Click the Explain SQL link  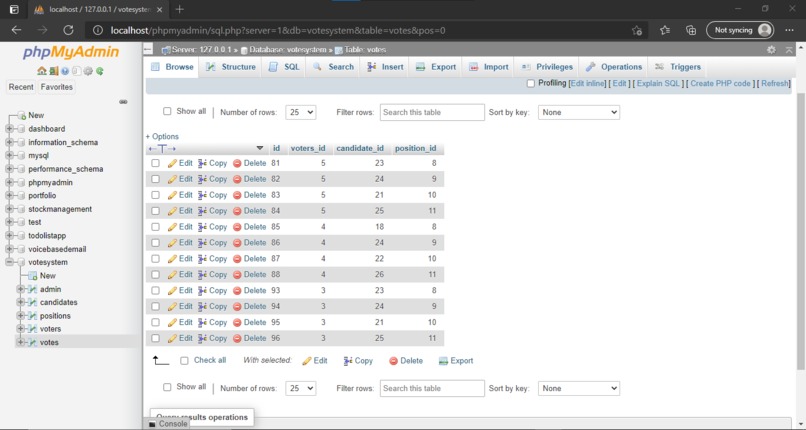click(658, 83)
